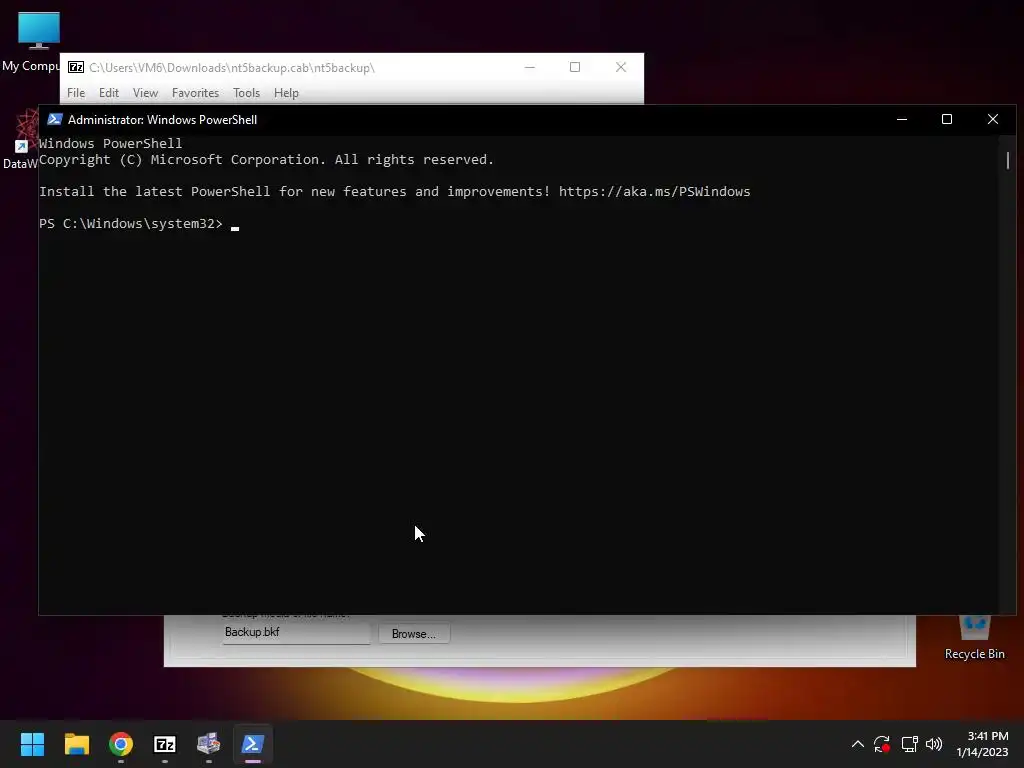
Task: Select the Recycle Bin desktop icon
Action: [974, 637]
